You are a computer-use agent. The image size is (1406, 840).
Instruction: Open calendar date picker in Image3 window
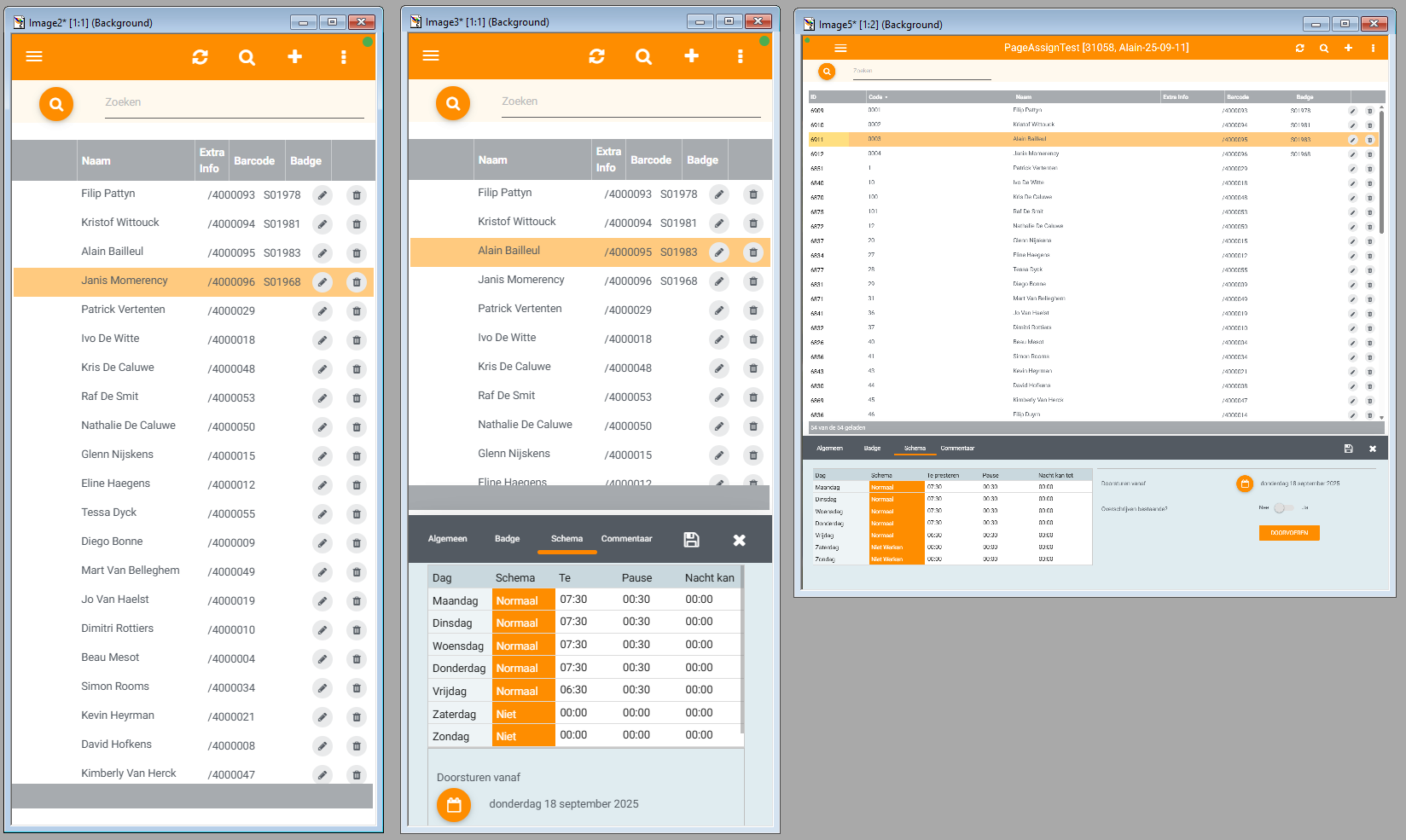coord(454,805)
